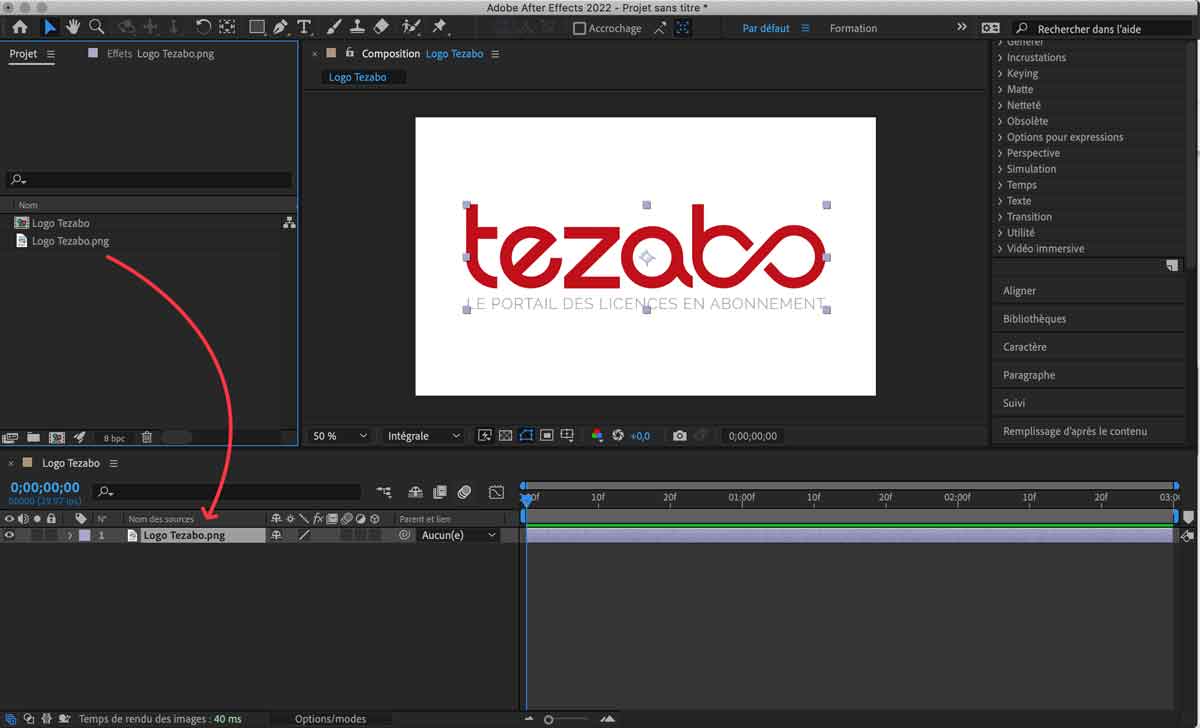Open Remplissage d'après le contenu panel
Screen dimensions: 1200x728
click(x=1075, y=431)
